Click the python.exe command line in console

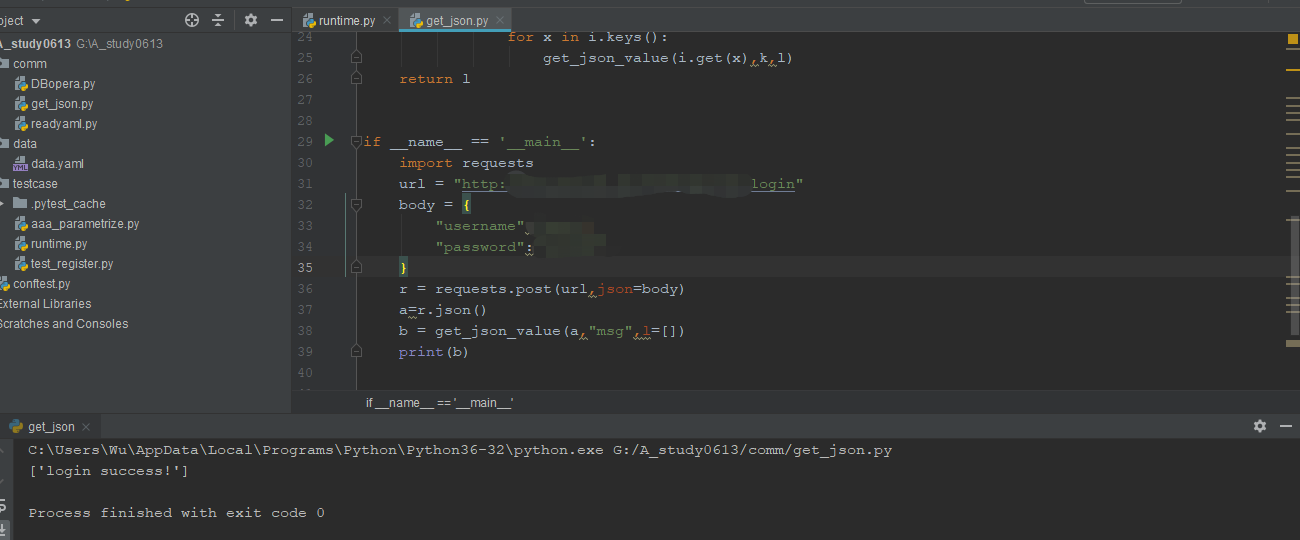click(x=460, y=450)
